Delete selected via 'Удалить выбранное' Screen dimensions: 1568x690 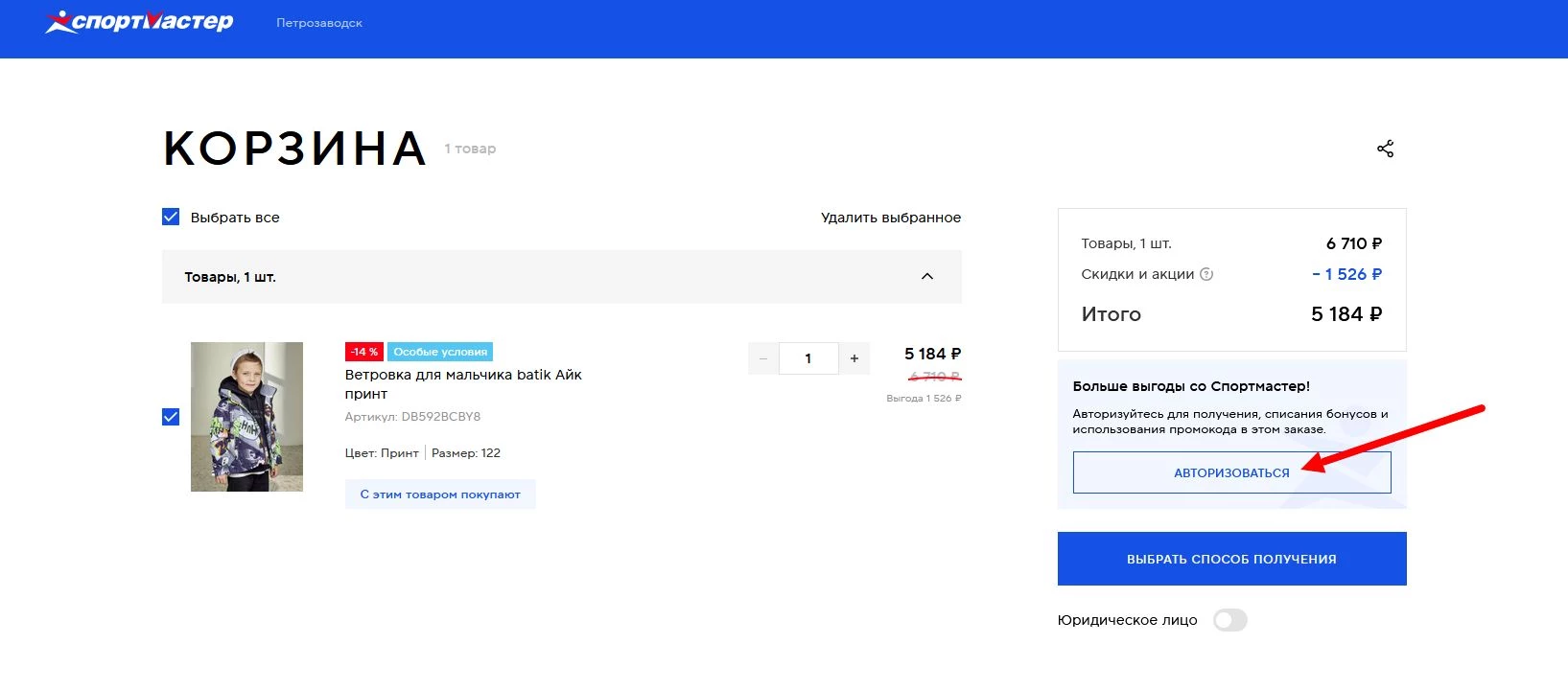[x=891, y=218]
